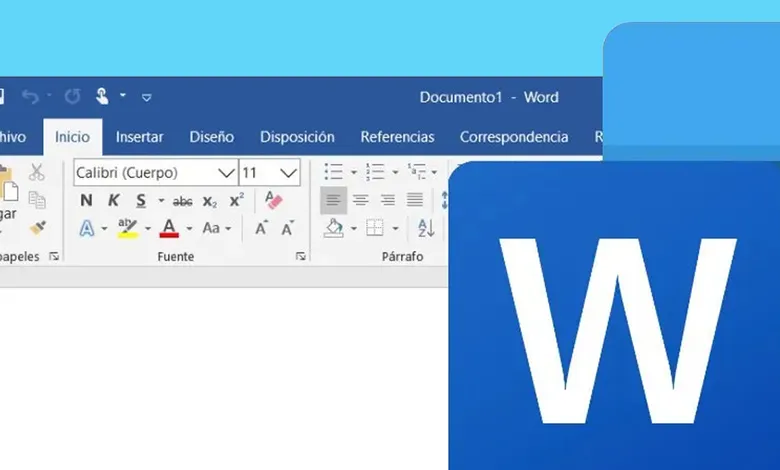Toggle italic with the K button
780x470 pixels.
pyautogui.click(x=113, y=200)
